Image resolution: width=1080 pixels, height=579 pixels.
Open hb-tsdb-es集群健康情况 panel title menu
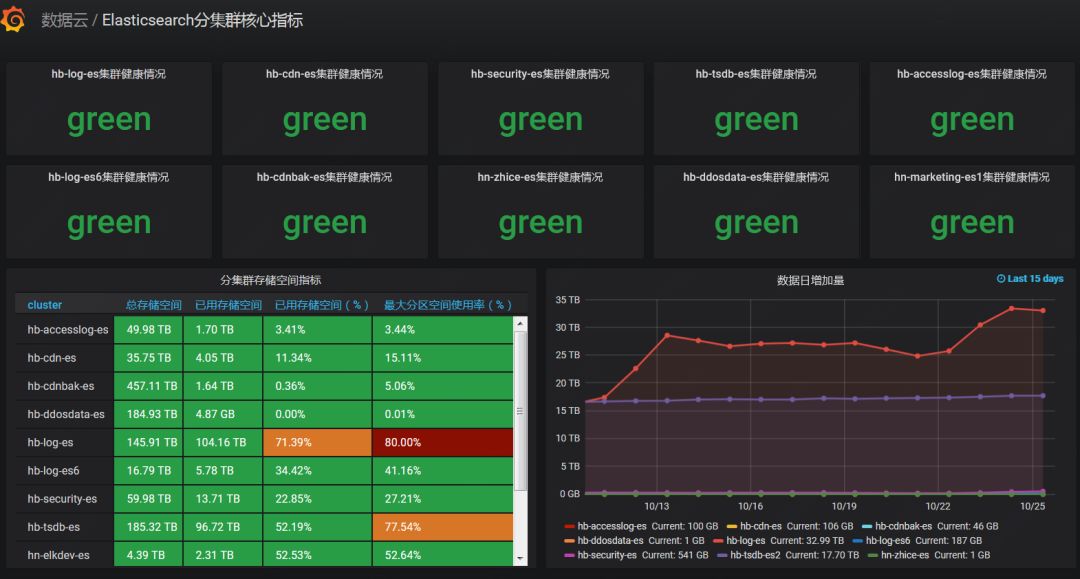coord(756,74)
